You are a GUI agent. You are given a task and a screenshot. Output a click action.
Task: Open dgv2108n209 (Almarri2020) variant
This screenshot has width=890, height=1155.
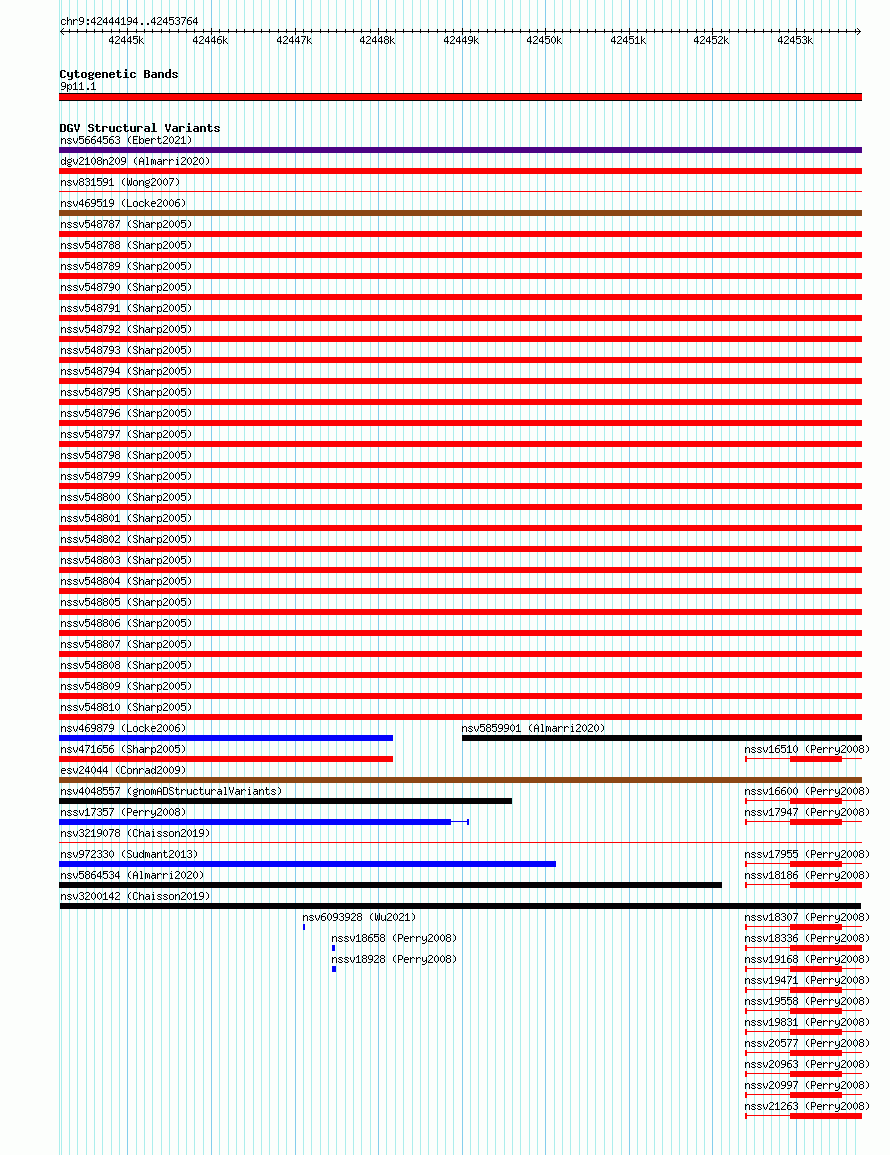click(135, 161)
